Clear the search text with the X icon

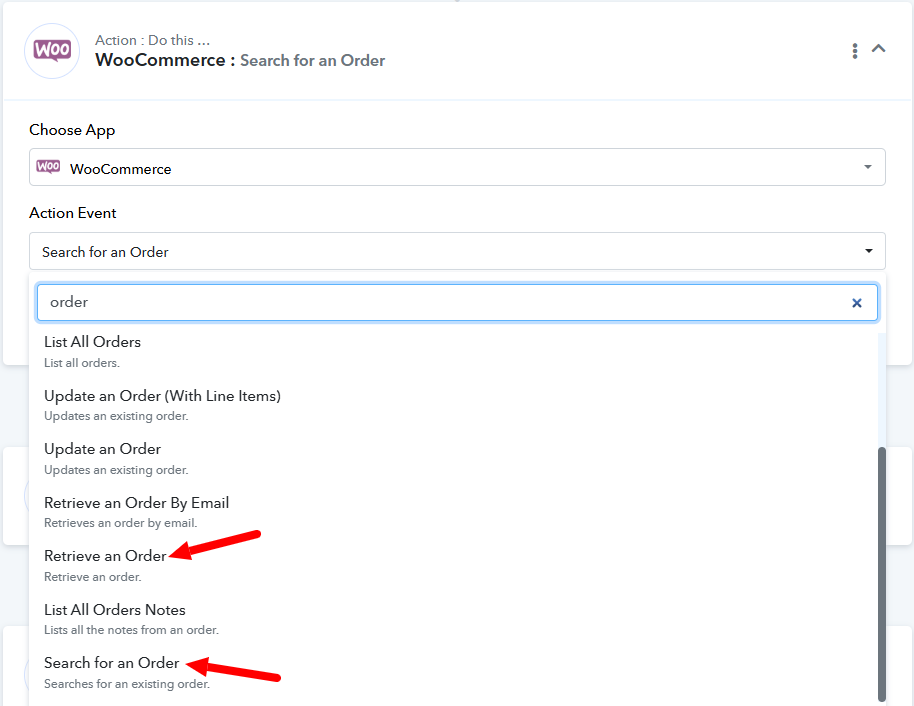[x=856, y=303]
